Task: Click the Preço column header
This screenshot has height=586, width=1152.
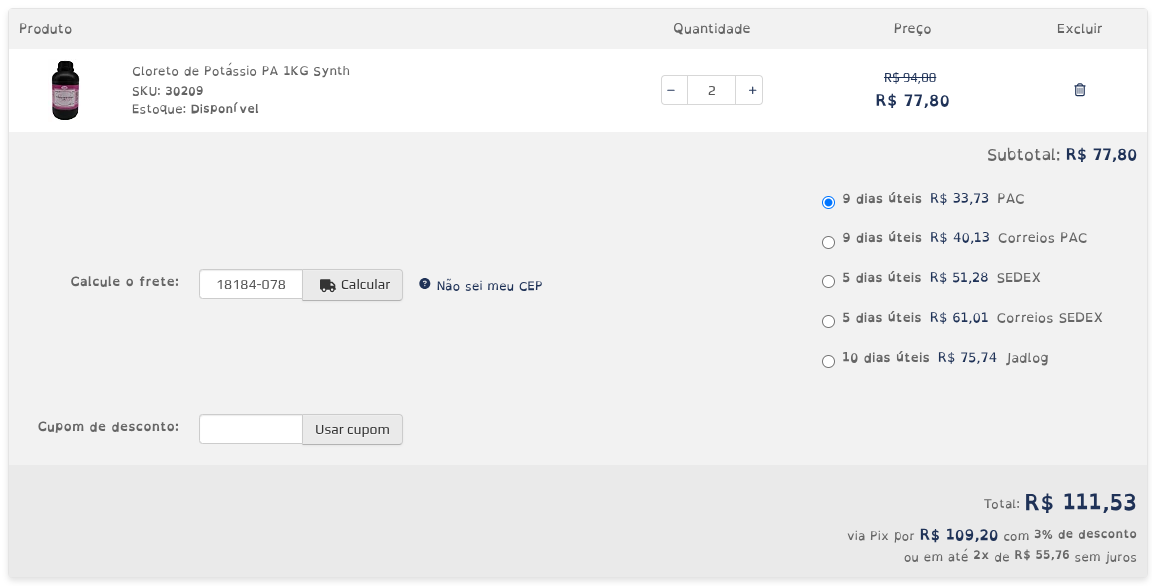Action: 912,29
